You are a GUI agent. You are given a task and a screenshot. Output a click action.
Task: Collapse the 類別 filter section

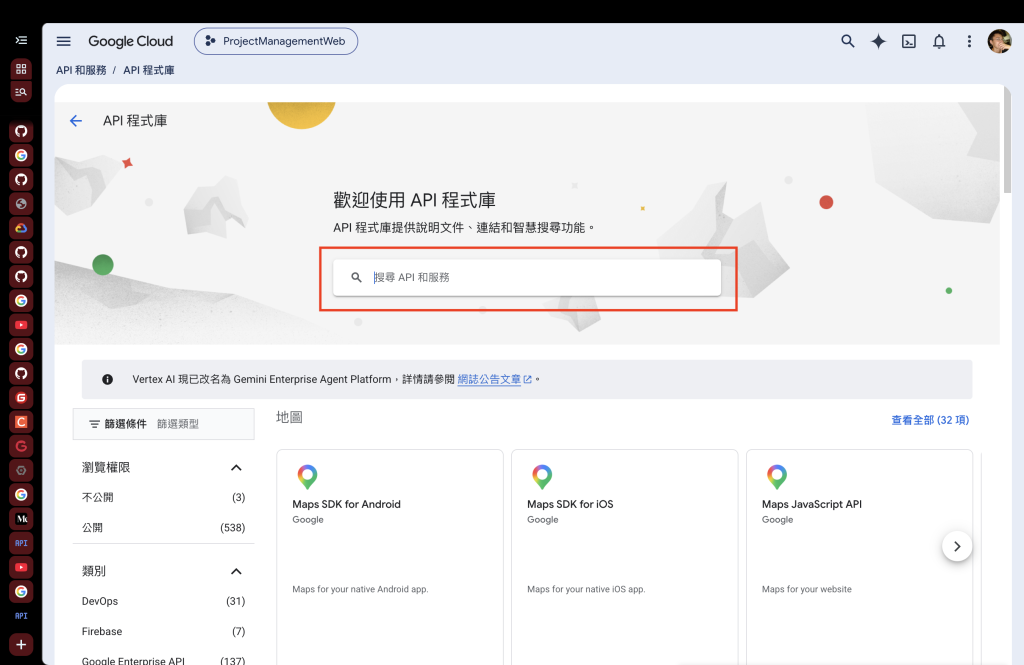236,572
